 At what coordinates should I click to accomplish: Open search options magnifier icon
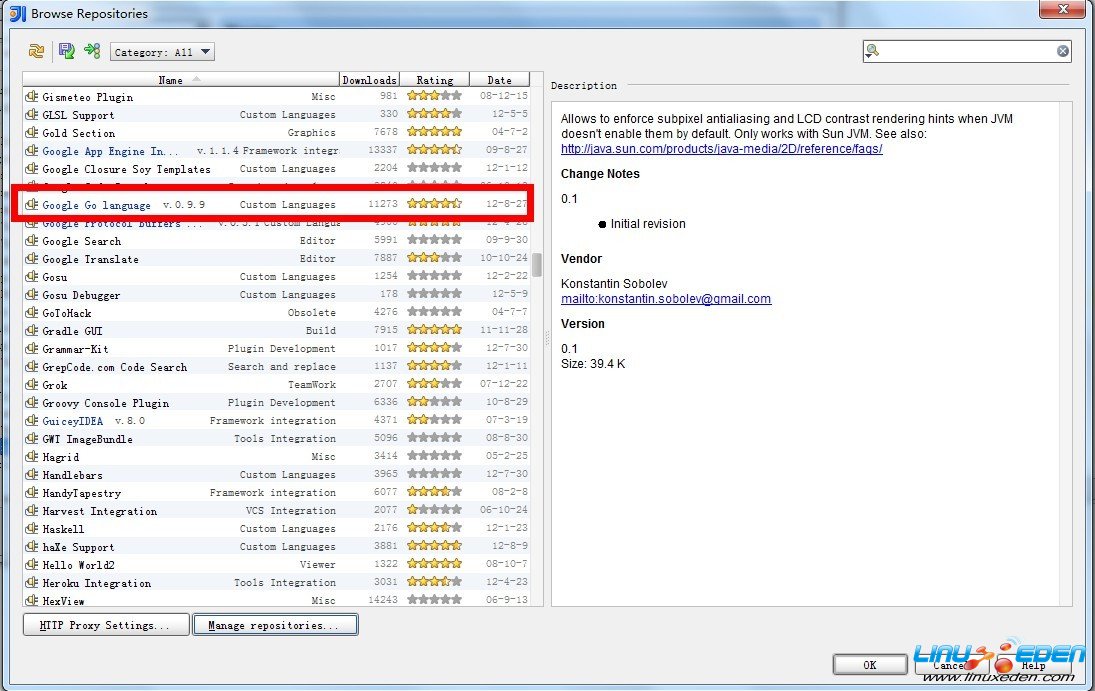[x=872, y=50]
